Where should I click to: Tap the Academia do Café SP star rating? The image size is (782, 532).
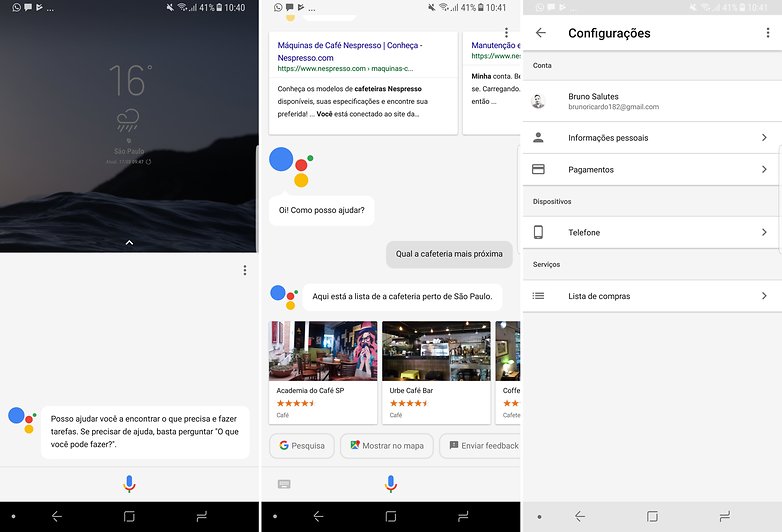click(x=296, y=403)
